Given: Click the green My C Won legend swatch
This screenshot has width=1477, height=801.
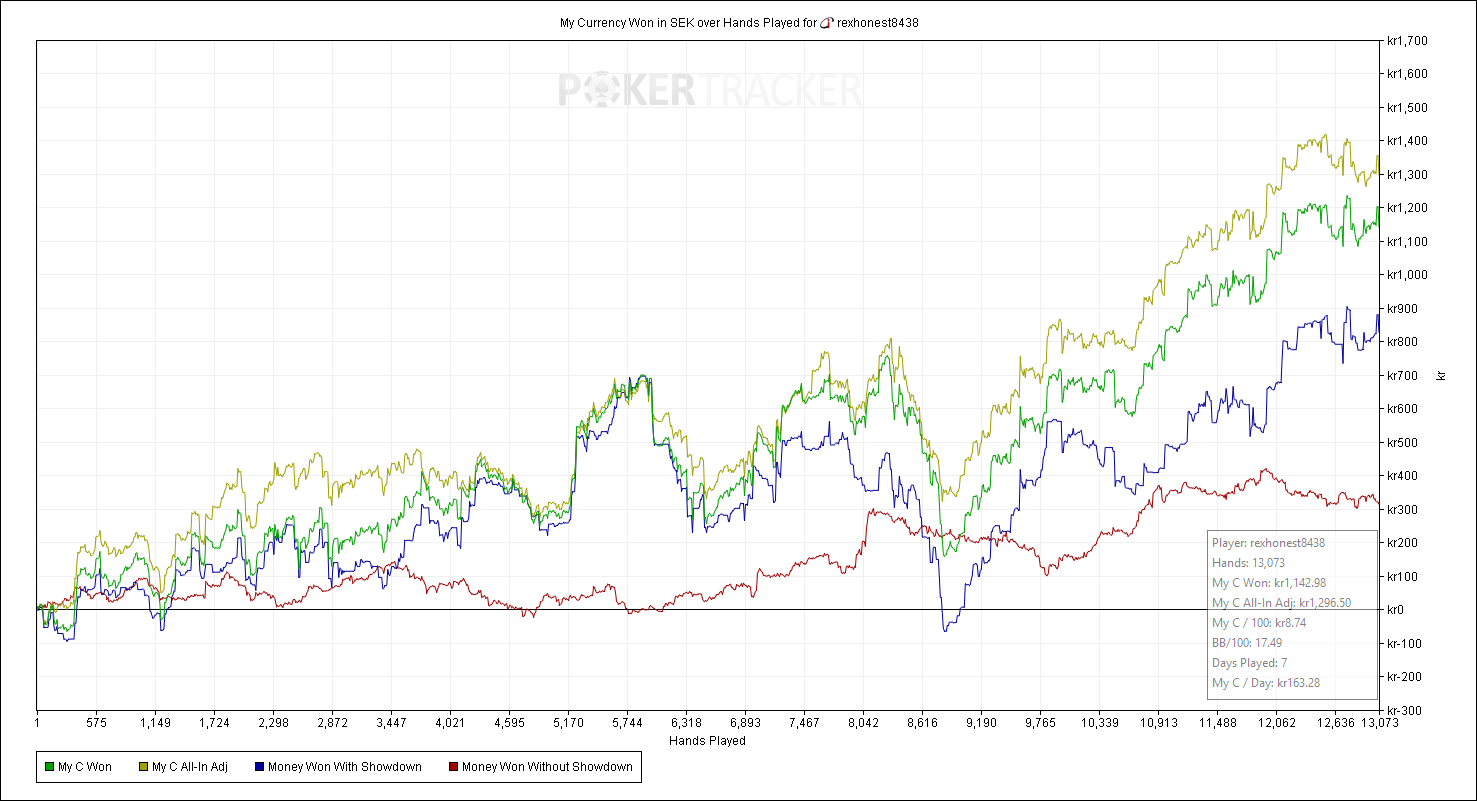Looking at the screenshot, I should pyautogui.click(x=48, y=767).
